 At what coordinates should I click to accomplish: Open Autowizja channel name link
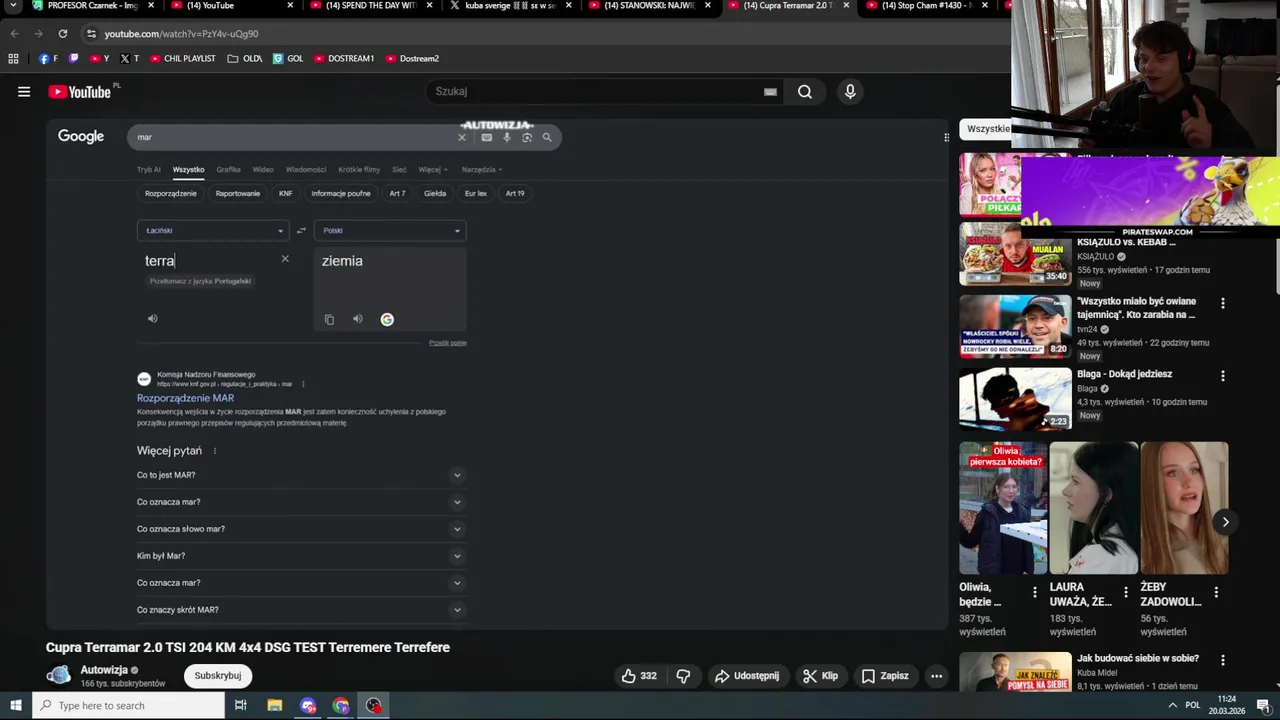104,670
